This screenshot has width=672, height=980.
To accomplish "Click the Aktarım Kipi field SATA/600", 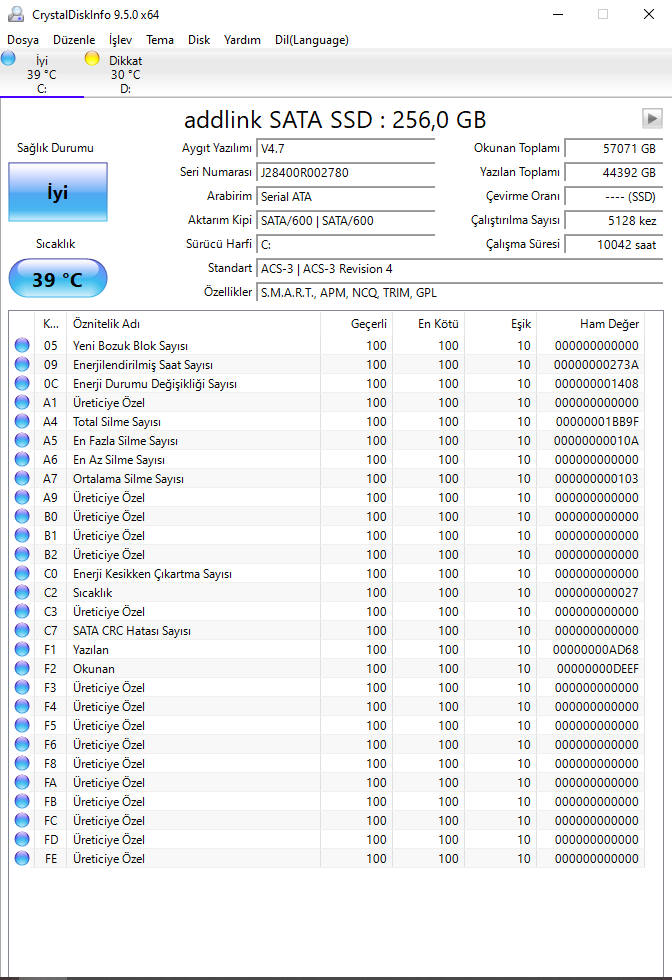I will [x=346, y=220].
